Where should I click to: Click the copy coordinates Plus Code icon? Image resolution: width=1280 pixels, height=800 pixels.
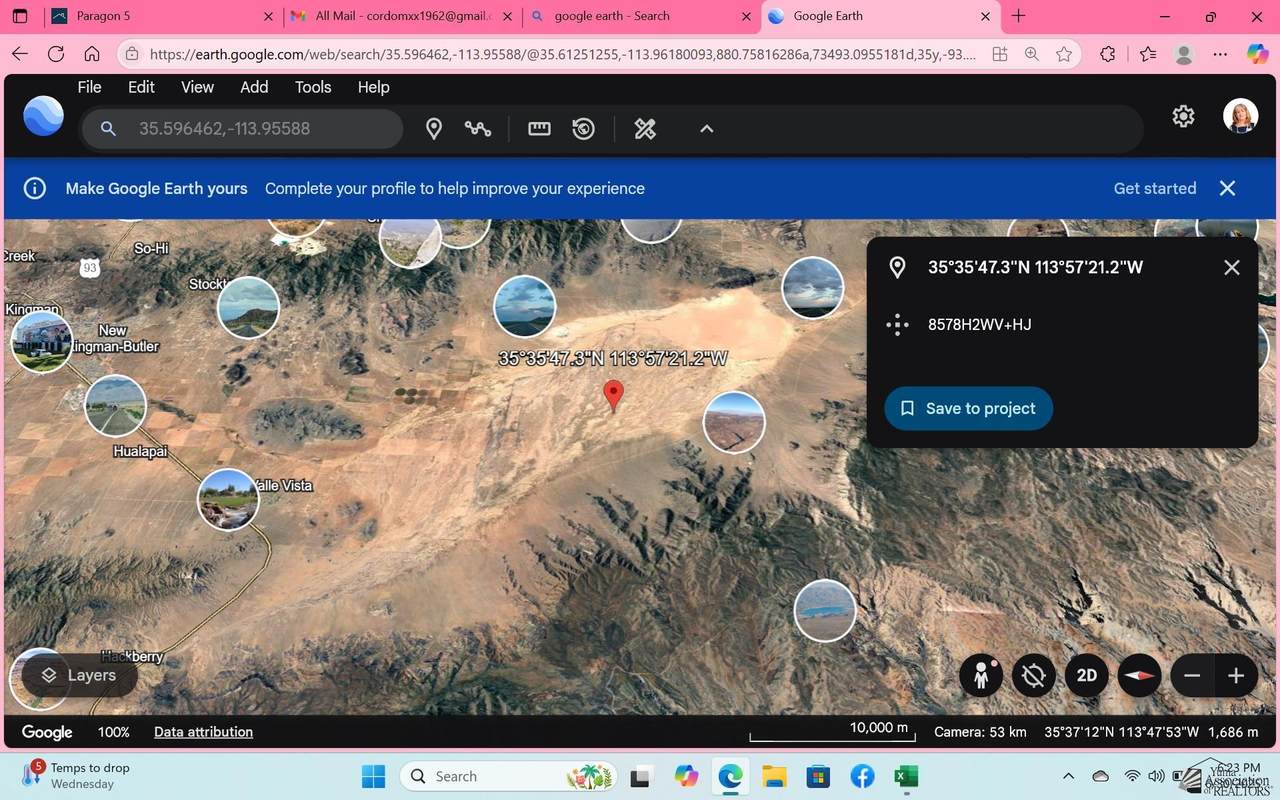coord(897,324)
